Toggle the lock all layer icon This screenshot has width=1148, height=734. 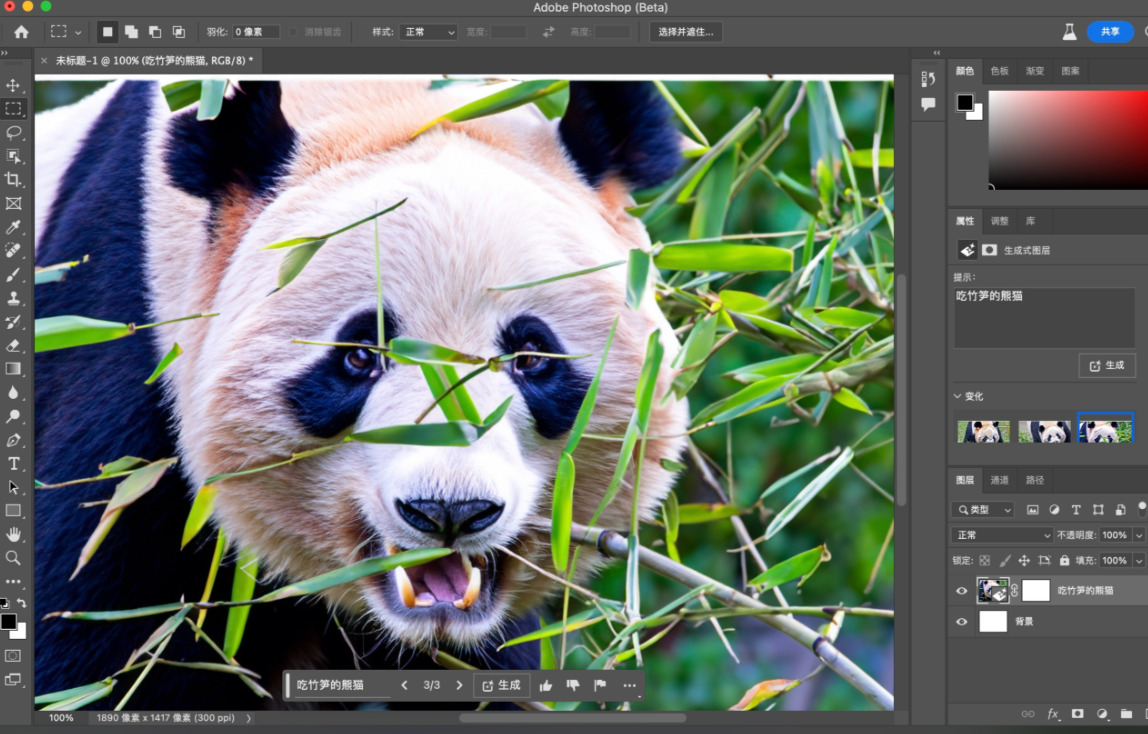click(1064, 561)
